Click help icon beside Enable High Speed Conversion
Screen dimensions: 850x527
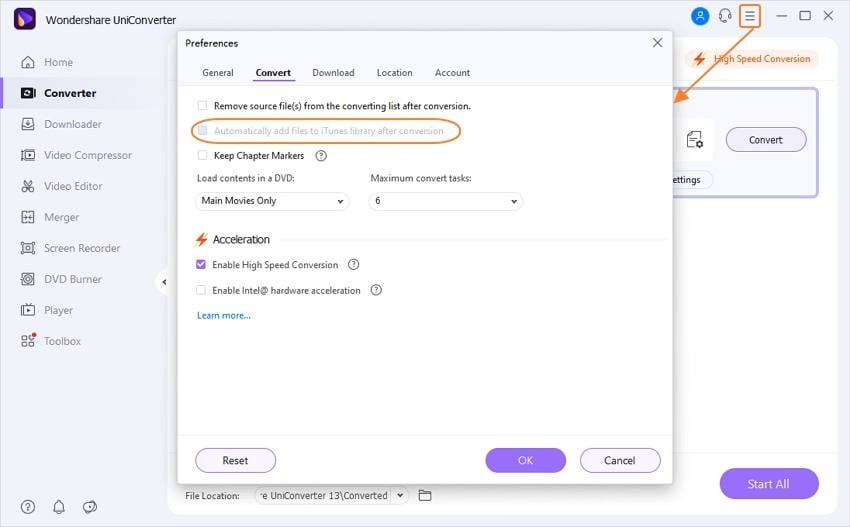(x=353, y=265)
